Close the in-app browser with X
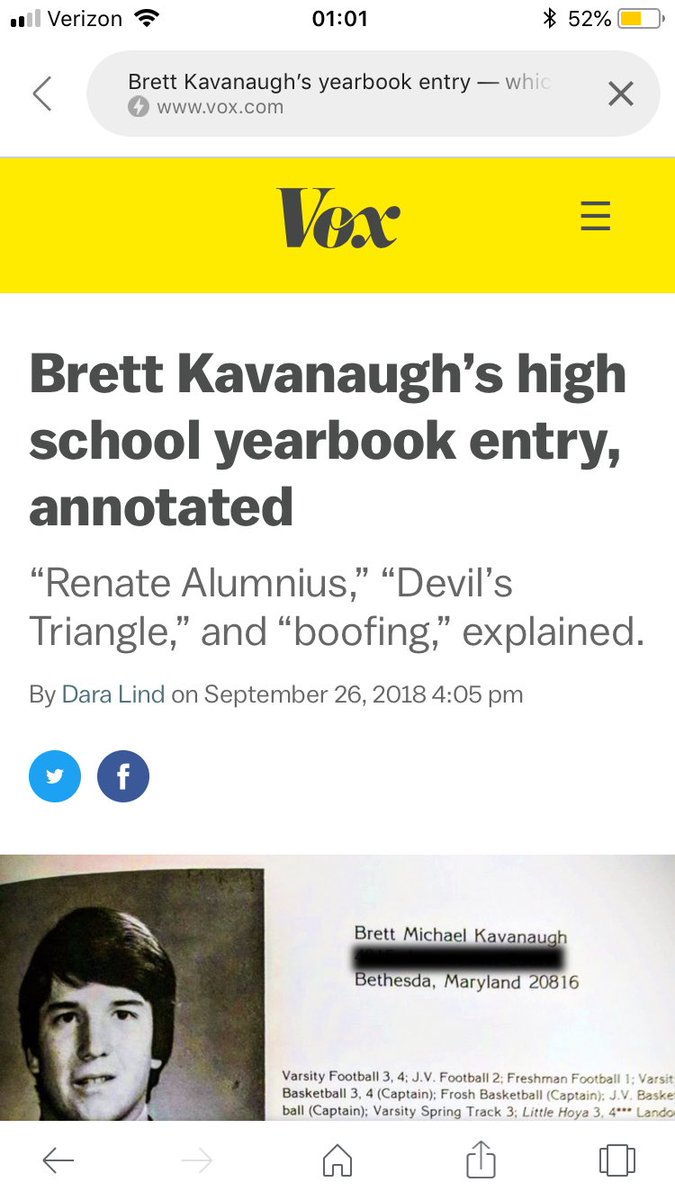 [621, 94]
